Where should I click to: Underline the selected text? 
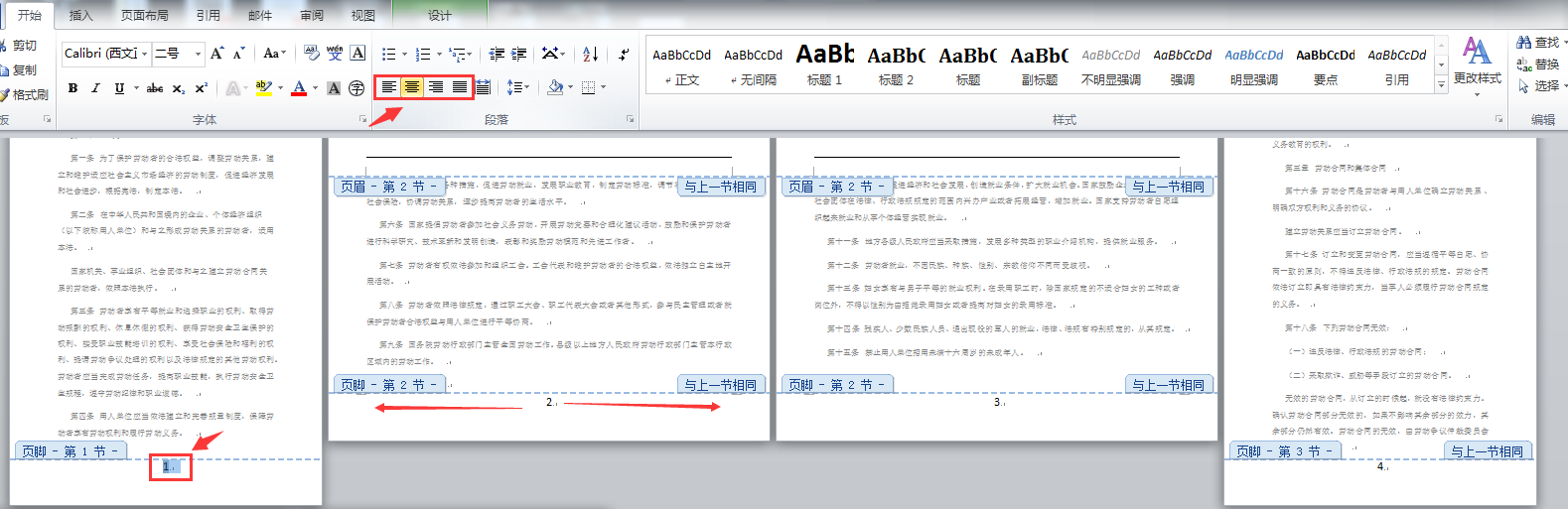pyautogui.click(x=119, y=88)
